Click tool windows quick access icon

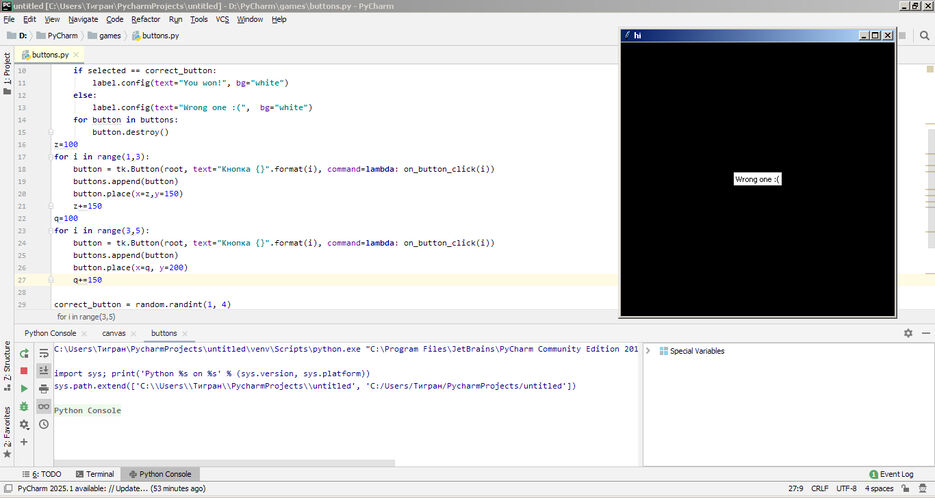8,488
